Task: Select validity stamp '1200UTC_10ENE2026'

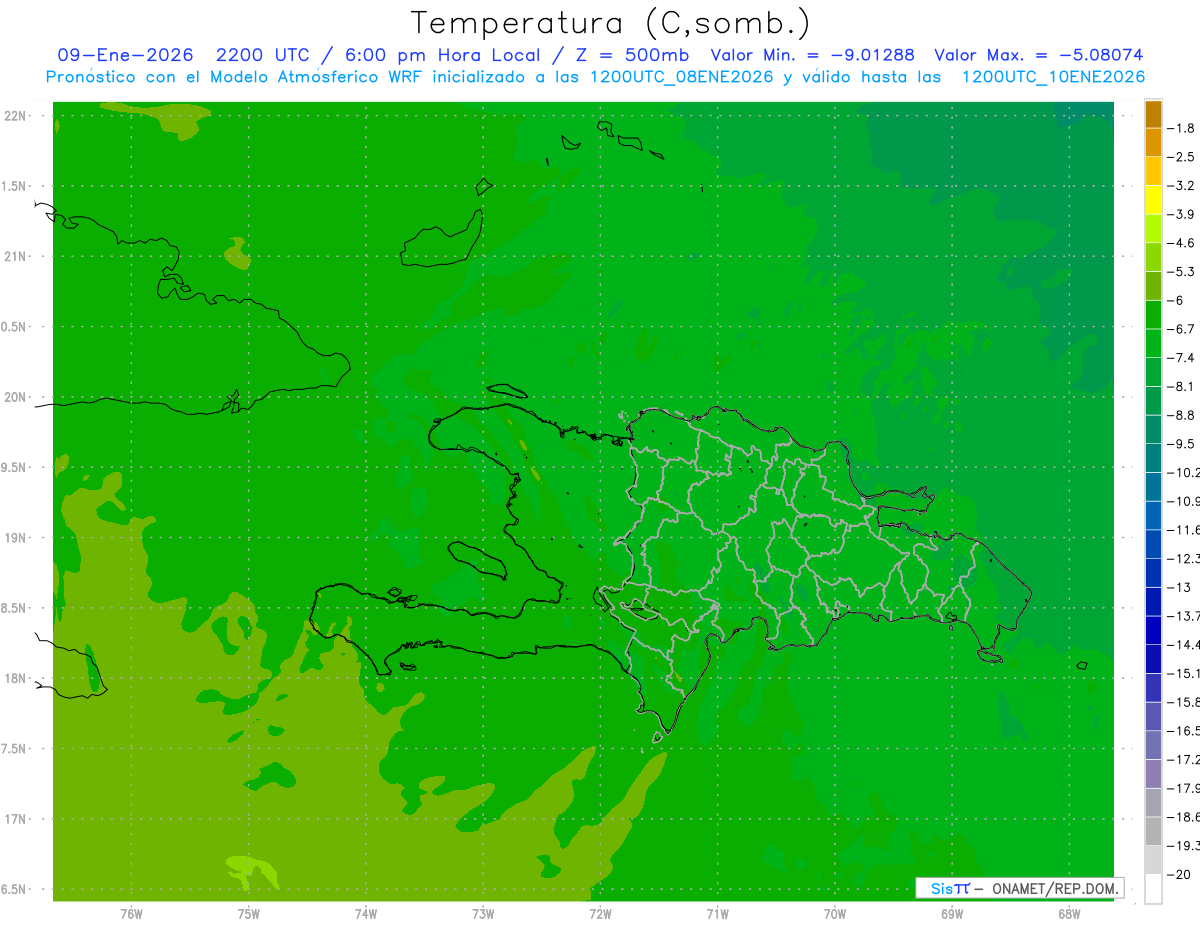Action: pyautogui.click(x=1052, y=77)
